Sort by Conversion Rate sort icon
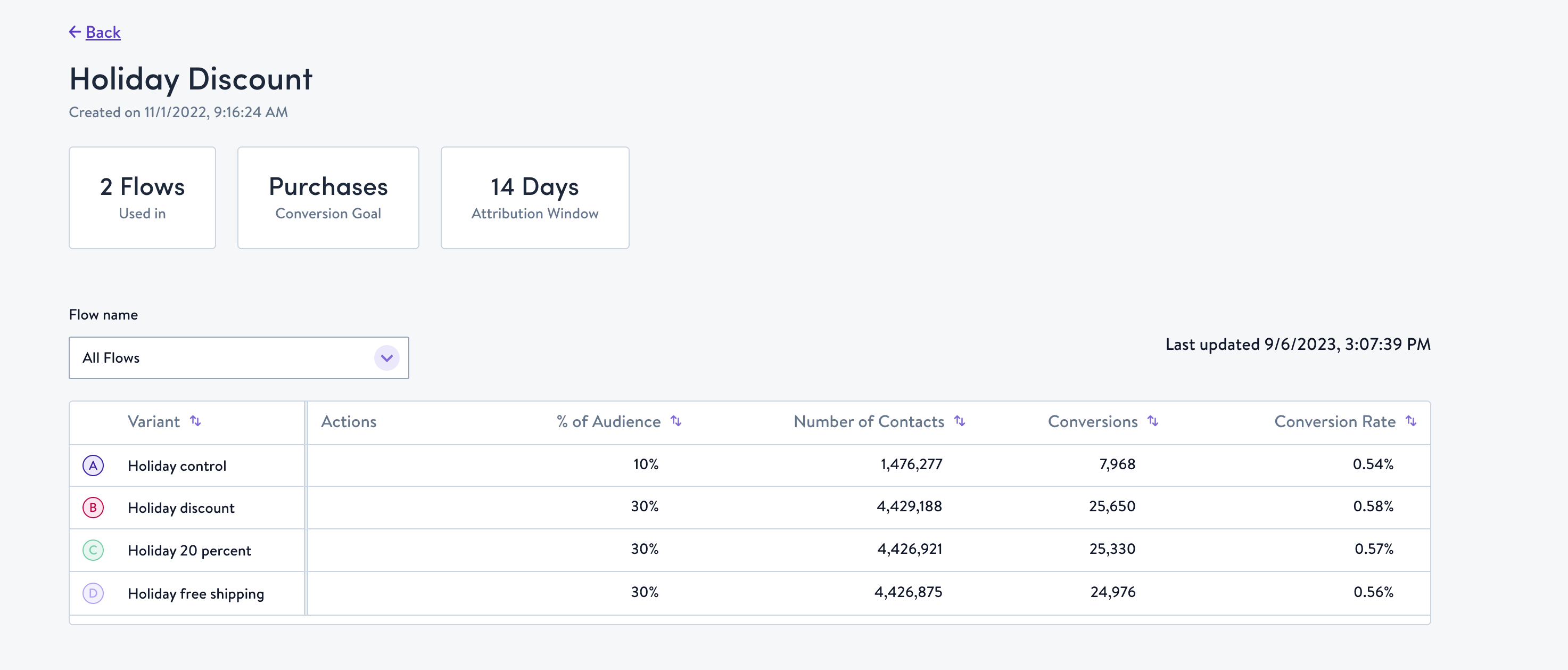The height and width of the screenshot is (670, 1568). [1410, 421]
